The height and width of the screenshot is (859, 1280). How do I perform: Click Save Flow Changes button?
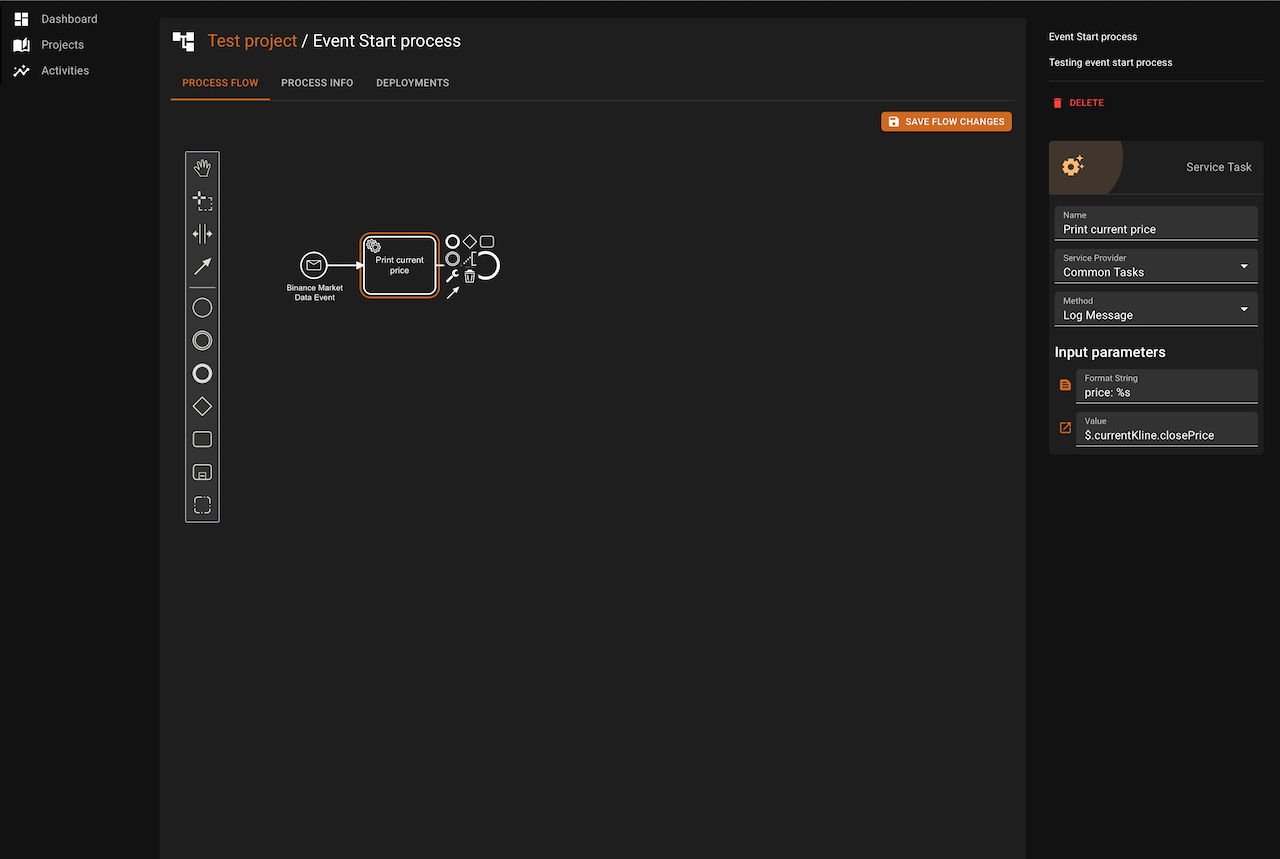(946, 122)
